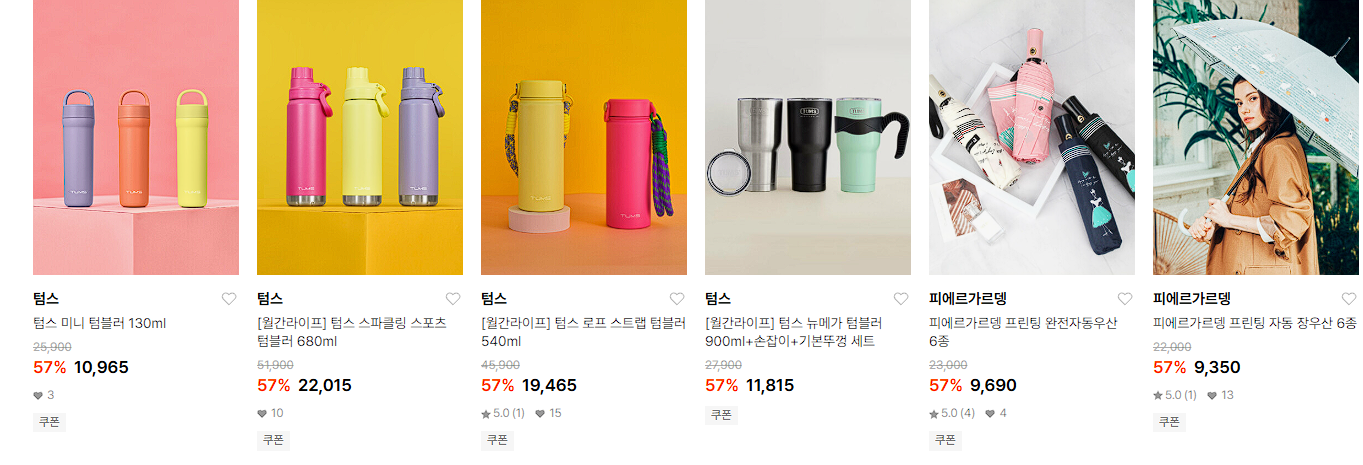Like 피에르가르뎅 프린팅 완전자동우산 6종
Screen dimensions: 1363x465
1125,298
